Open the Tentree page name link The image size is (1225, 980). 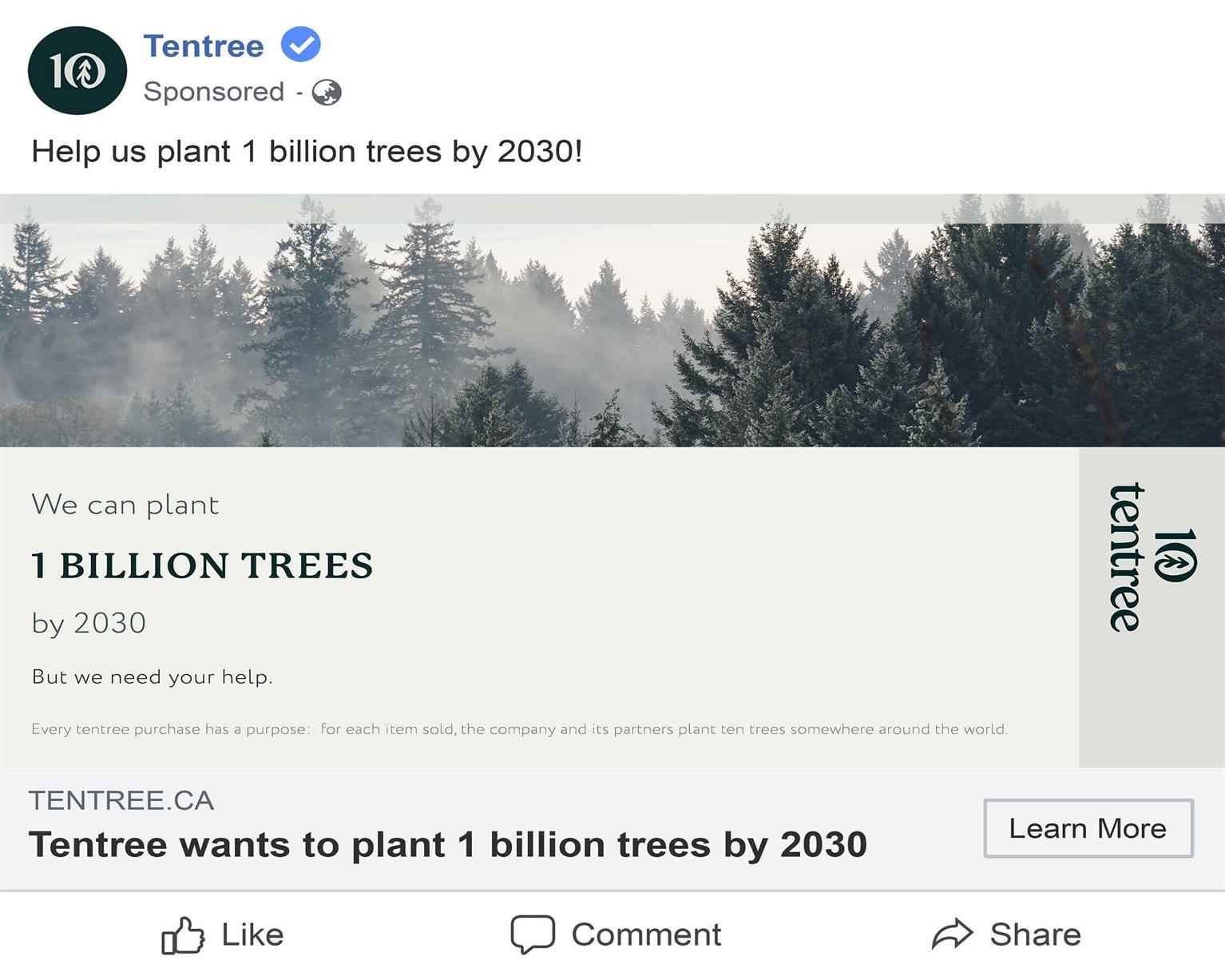point(204,46)
